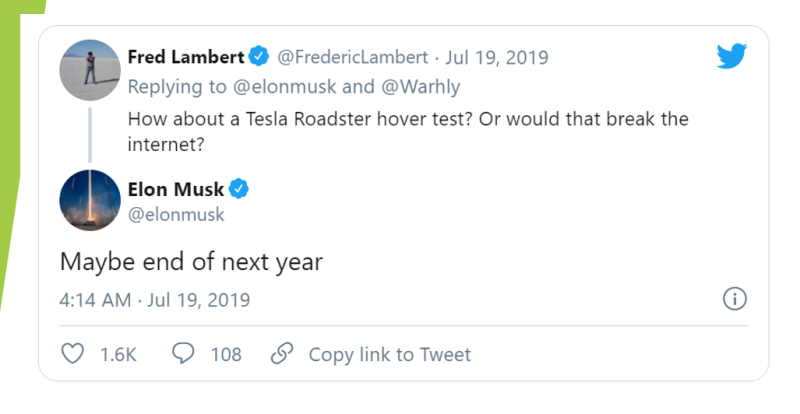Click Elon Musk's verified badge
This screenshot has width=800, height=414.
tap(238, 189)
